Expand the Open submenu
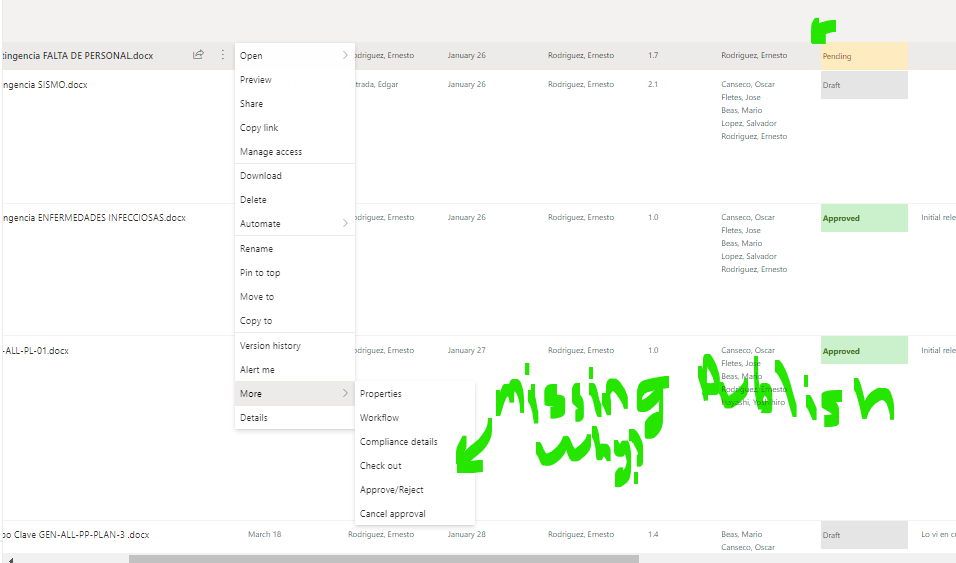The height and width of the screenshot is (563, 956). point(294,56)
